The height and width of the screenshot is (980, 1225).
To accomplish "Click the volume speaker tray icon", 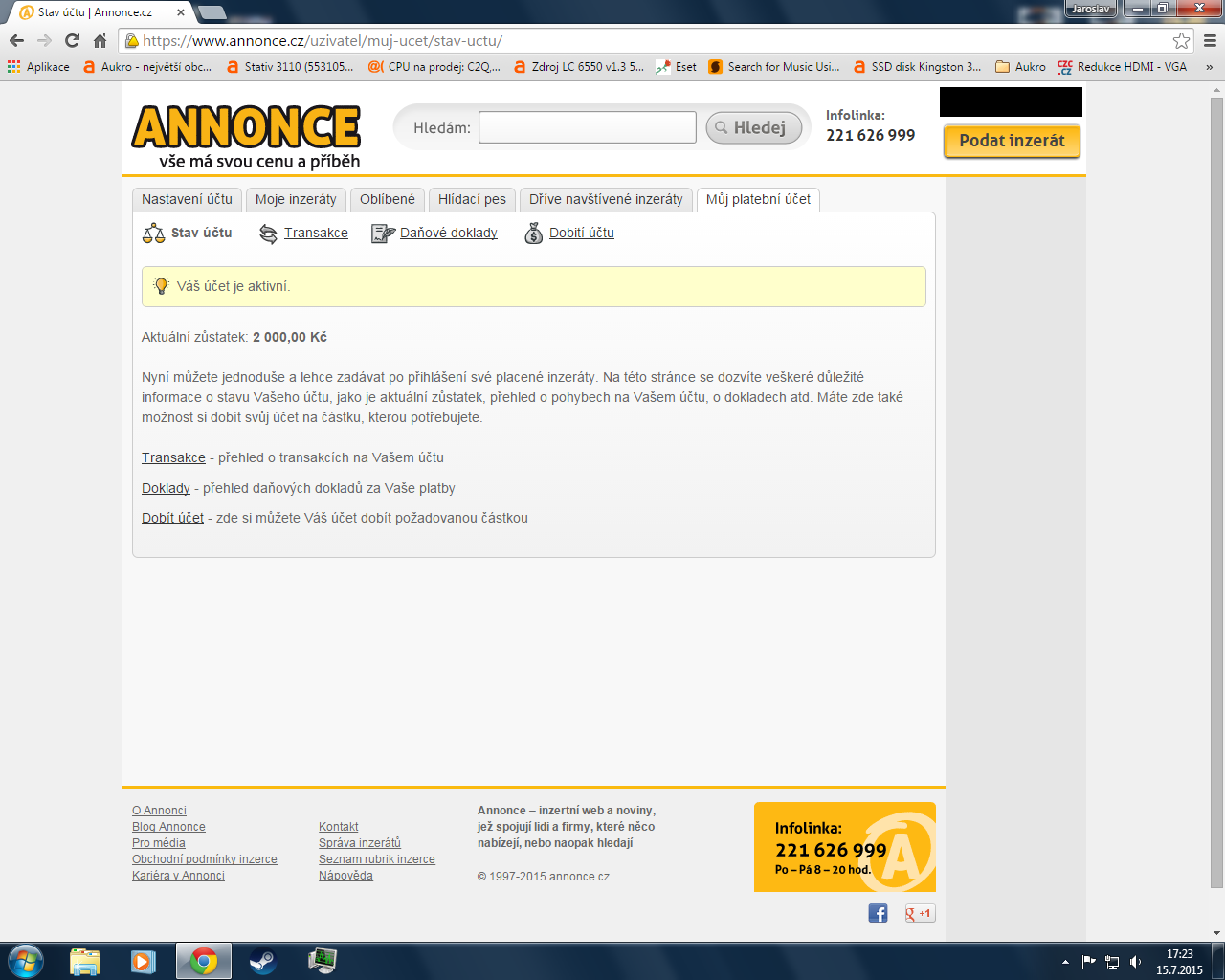I will (x=1136, y=962).
